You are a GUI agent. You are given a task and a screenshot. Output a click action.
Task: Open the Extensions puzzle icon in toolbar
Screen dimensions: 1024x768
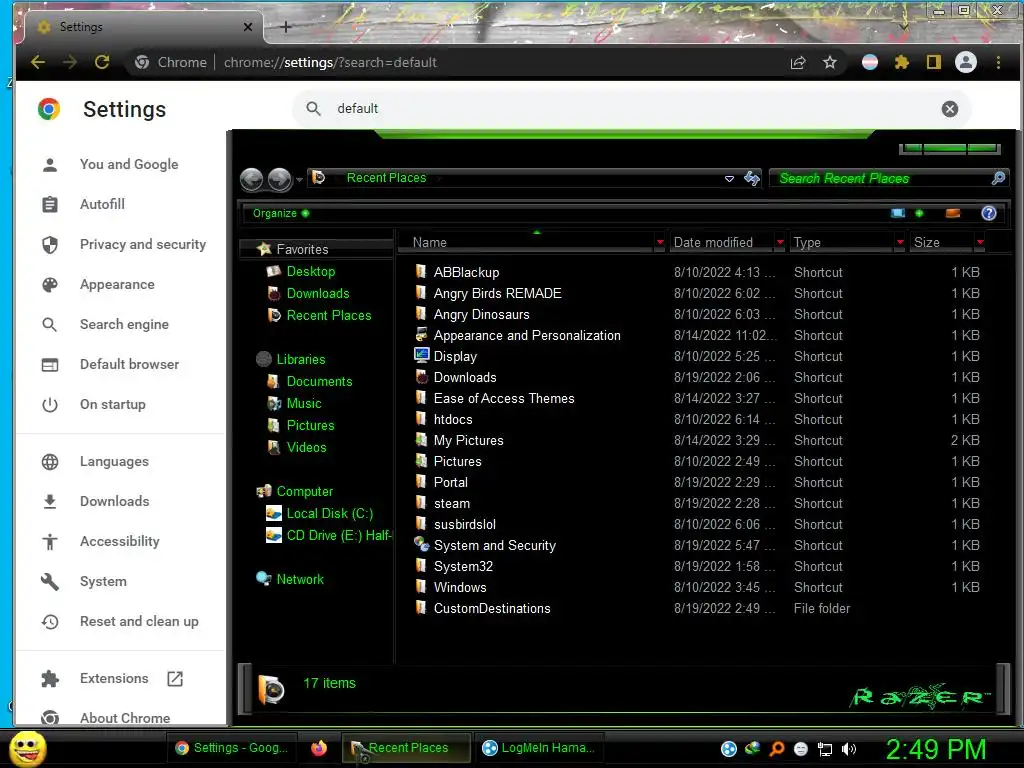(901, 62)
